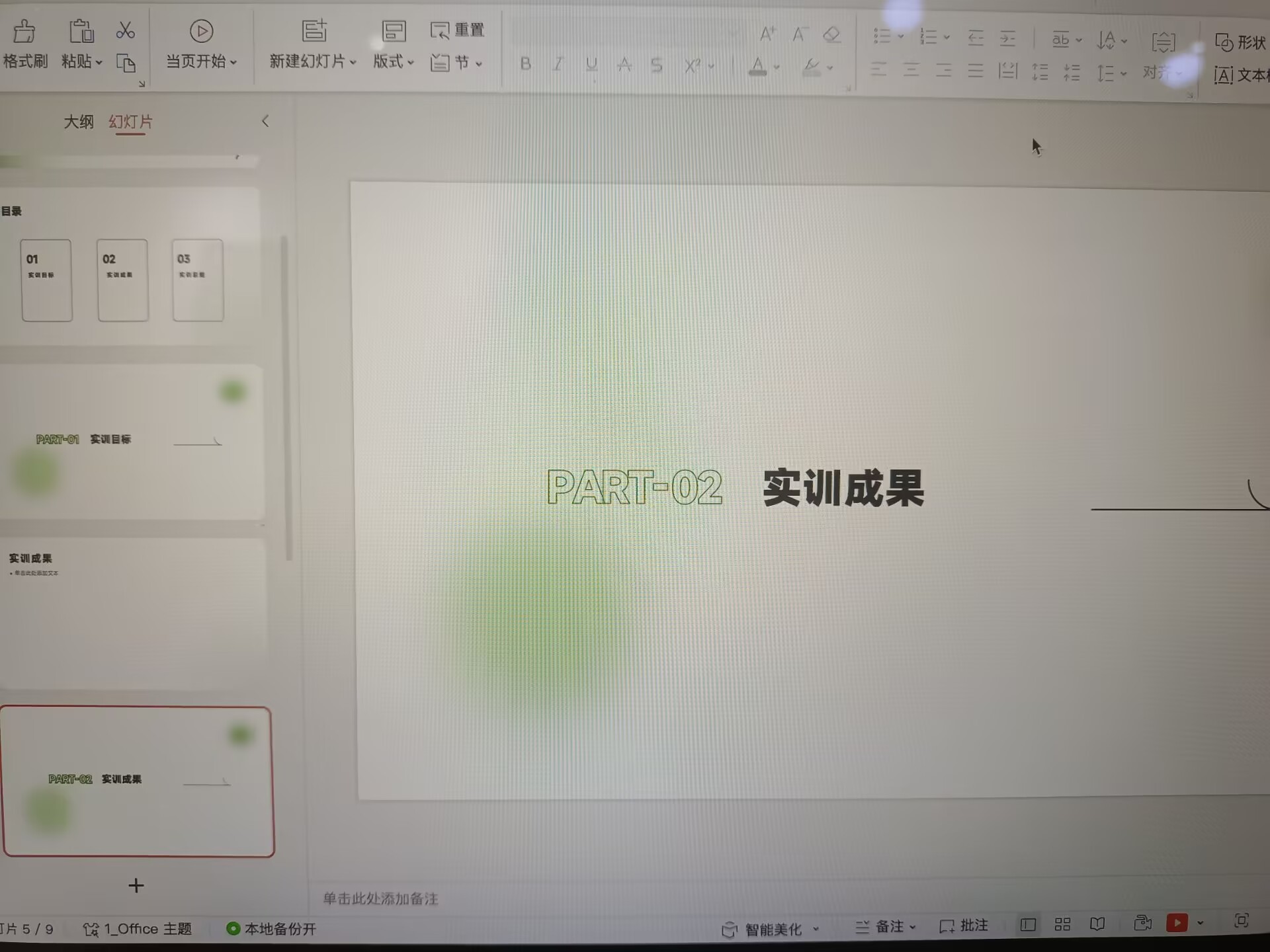Open the Layout (版式) dropdown
The width and height of the screenshot is (1270, 952).
point(393,62)
